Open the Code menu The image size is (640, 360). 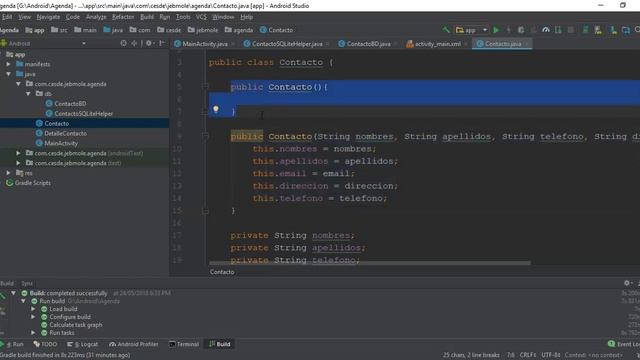pos(73,17)
